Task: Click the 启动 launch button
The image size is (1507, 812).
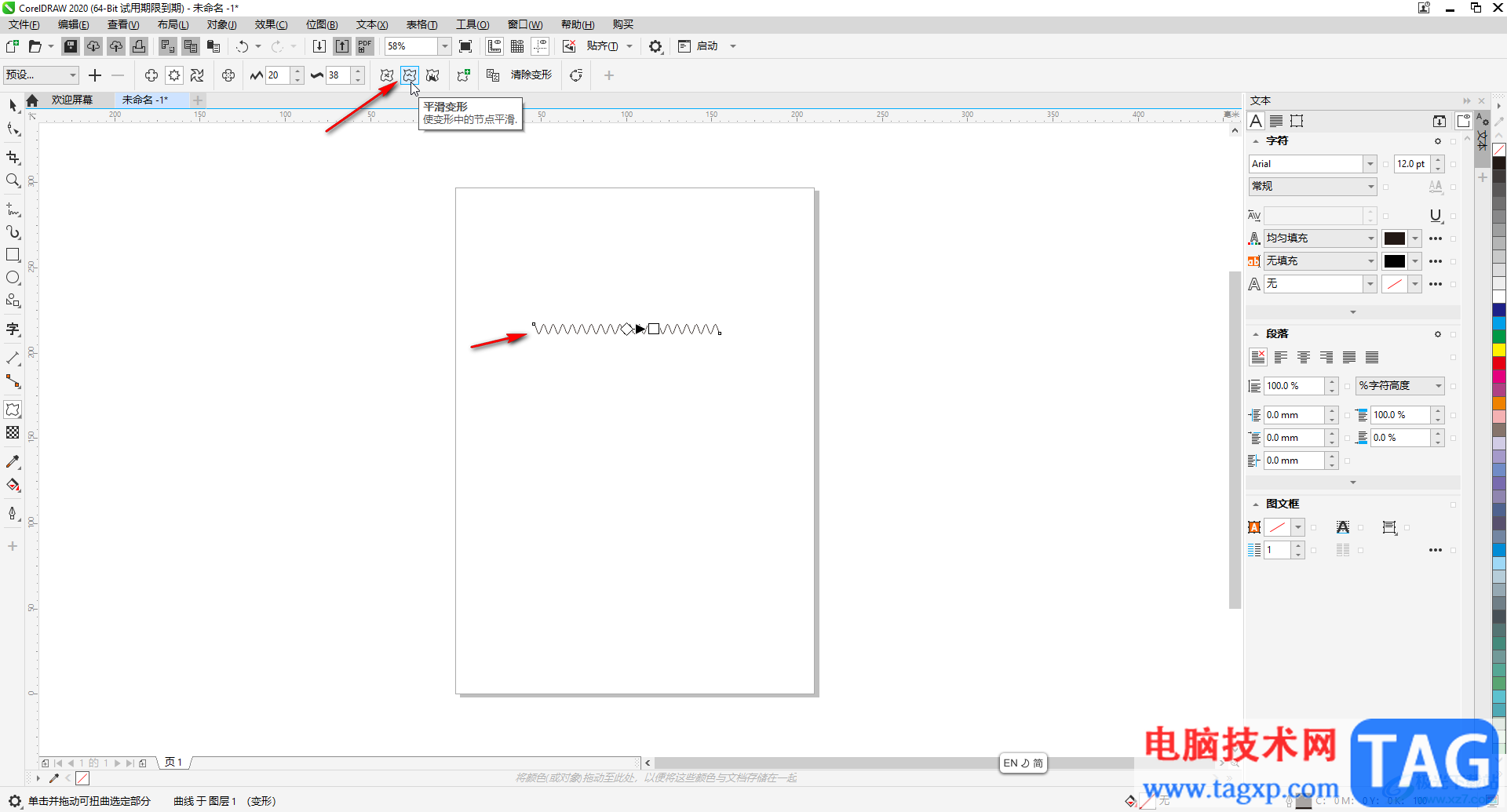Action: click(707, 46)
